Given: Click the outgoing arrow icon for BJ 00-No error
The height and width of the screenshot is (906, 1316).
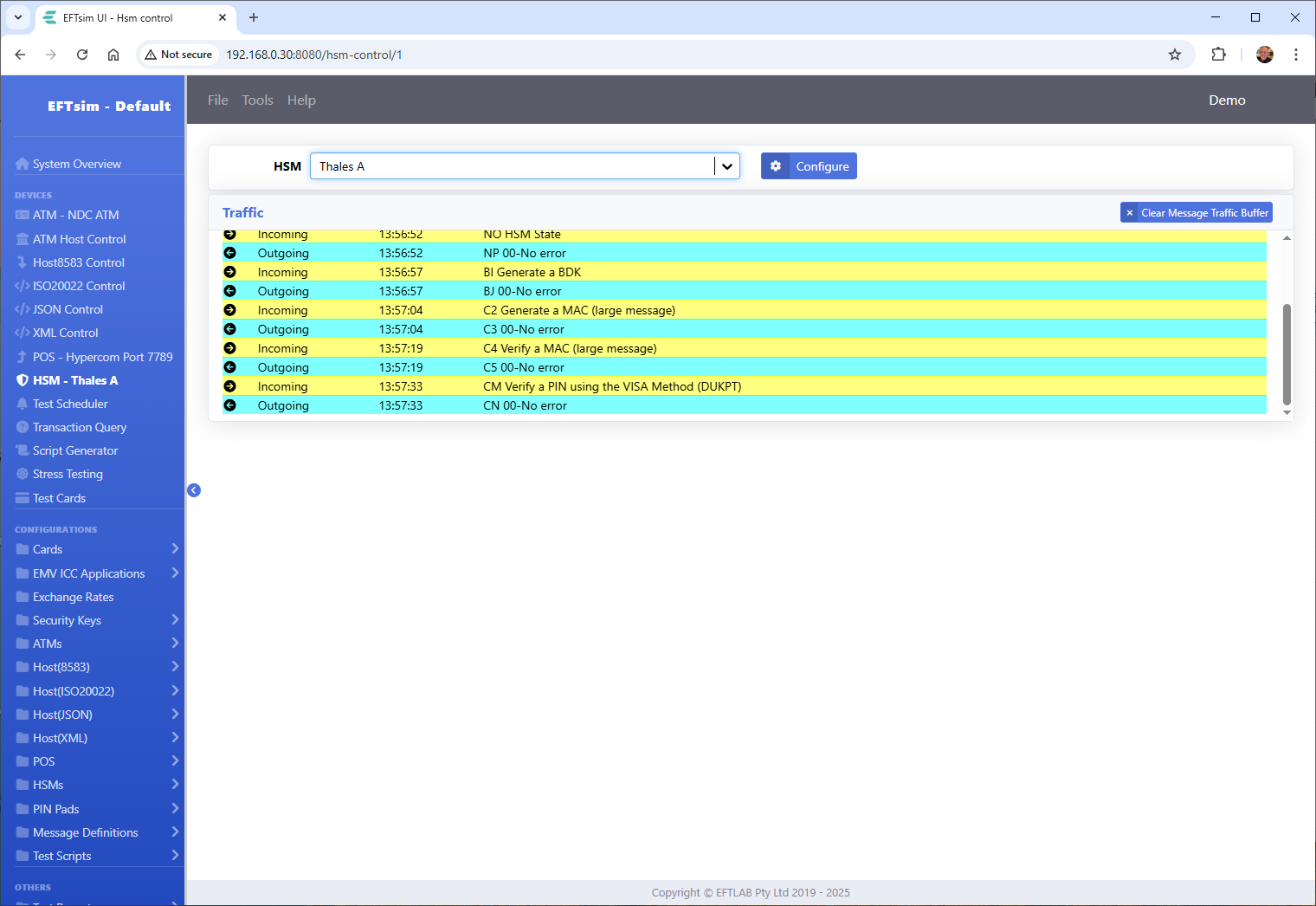Looking at the screenshot, I should click(229, 291).
